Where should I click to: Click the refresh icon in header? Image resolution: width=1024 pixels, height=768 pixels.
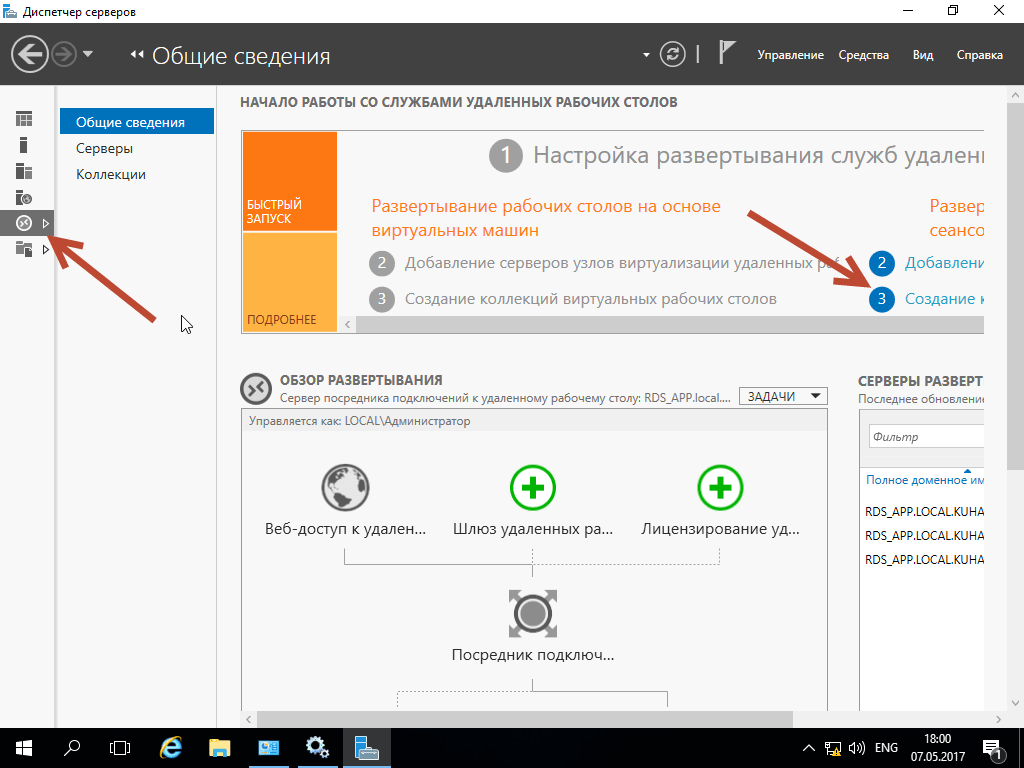click(675, 54)
